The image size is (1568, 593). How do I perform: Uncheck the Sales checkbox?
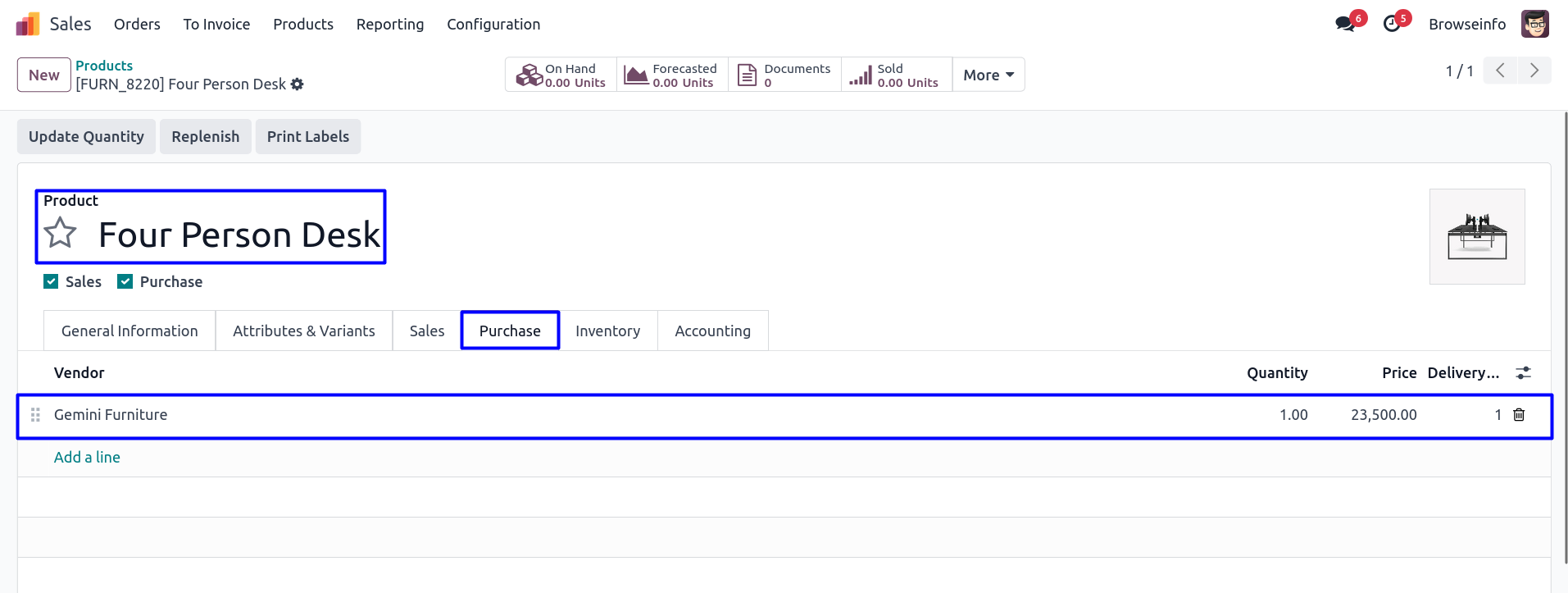(51, 282)
